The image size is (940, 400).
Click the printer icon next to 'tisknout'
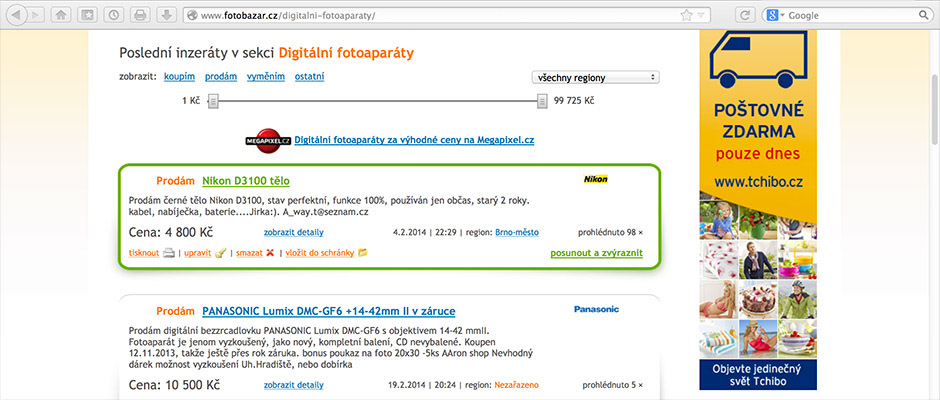169,253
